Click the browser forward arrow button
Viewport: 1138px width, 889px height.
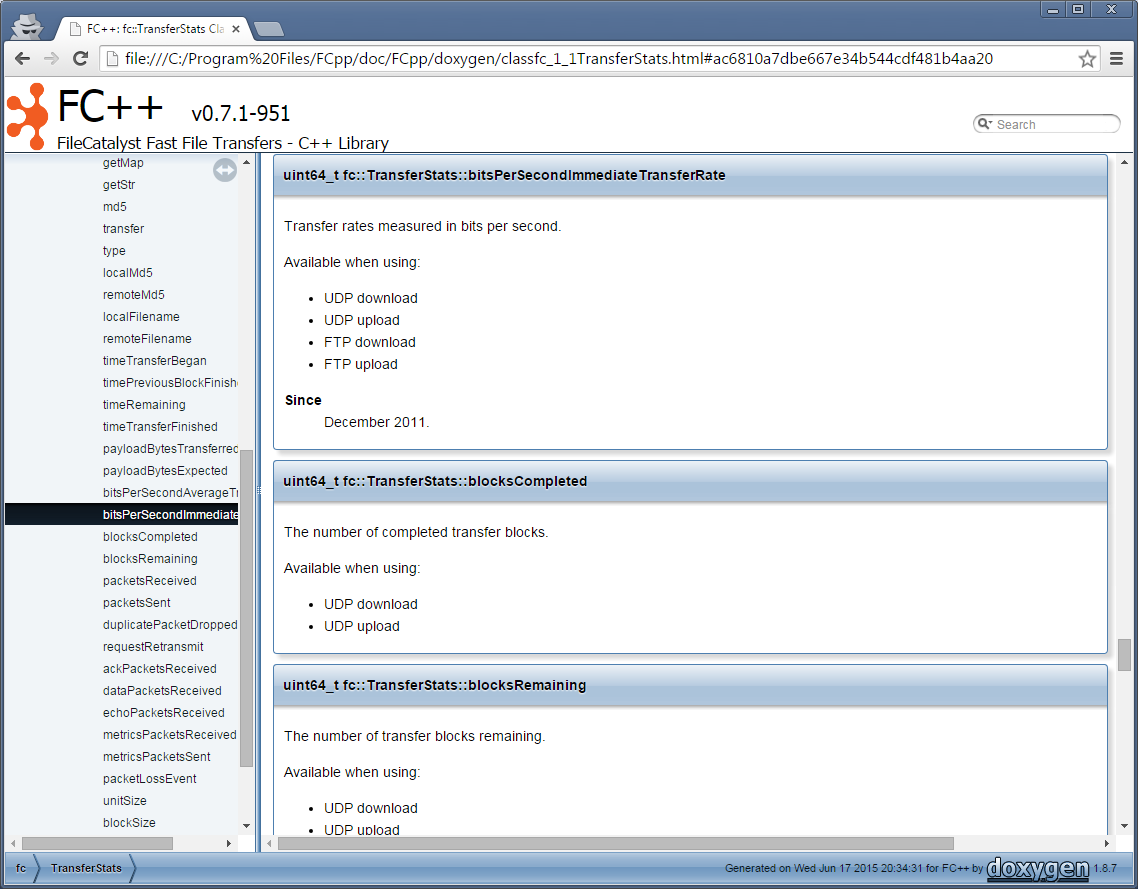tap(51, 59)
